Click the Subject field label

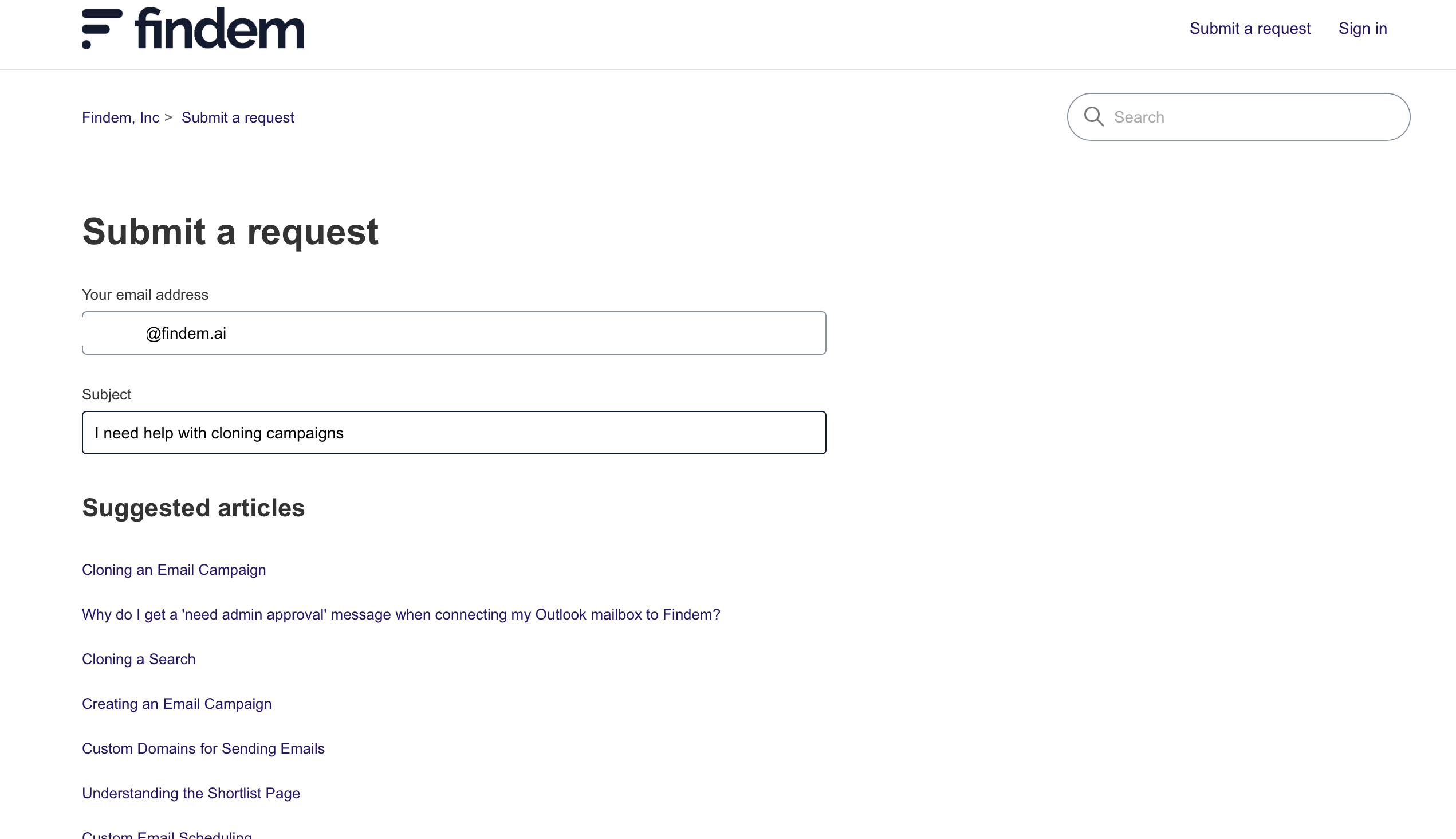pos(107,394)
